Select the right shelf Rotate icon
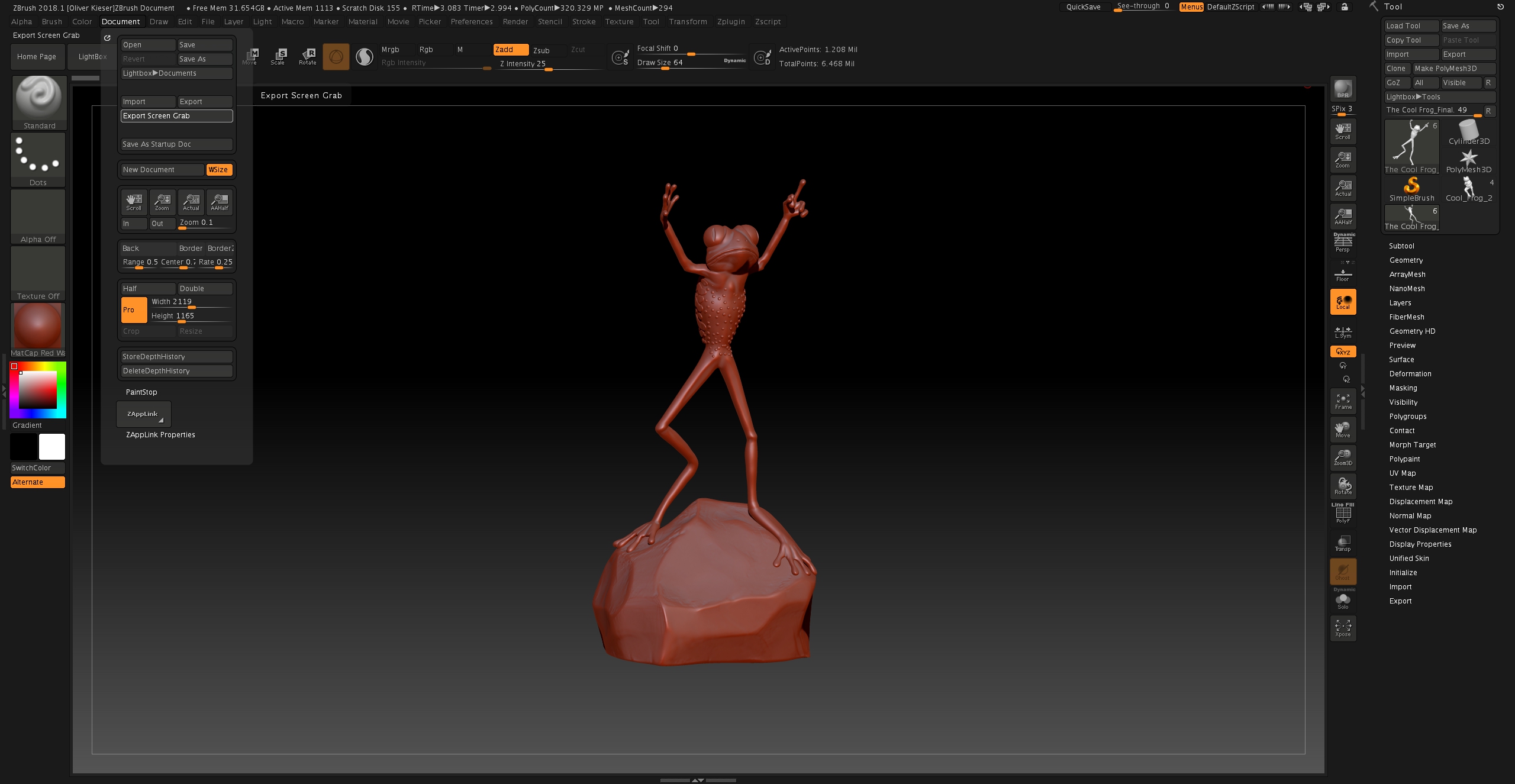1515x784 pixels. (x=1343, y=486)
